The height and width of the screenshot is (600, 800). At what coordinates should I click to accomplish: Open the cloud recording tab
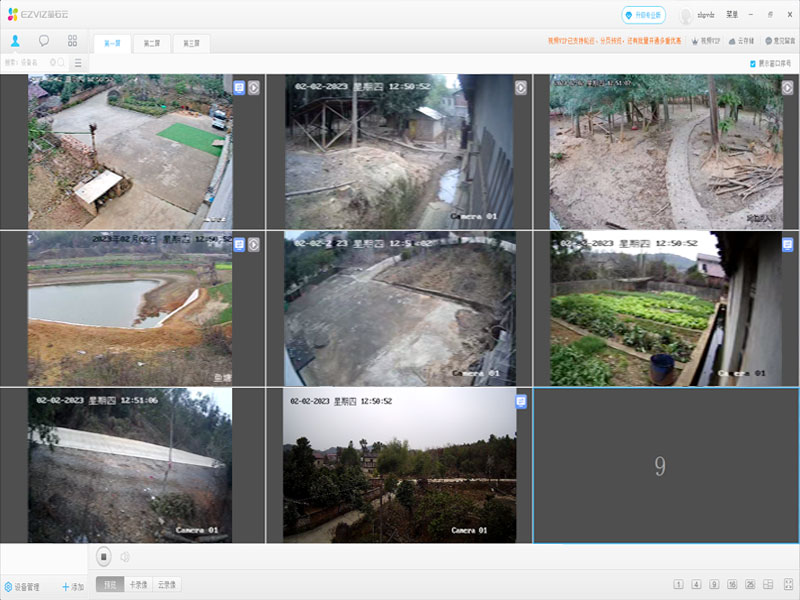click(x=166, y=585)
